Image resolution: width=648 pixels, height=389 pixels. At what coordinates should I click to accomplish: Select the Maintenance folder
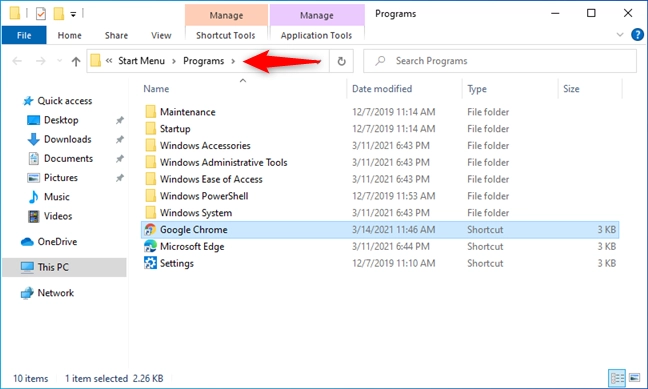click(188, 112)
